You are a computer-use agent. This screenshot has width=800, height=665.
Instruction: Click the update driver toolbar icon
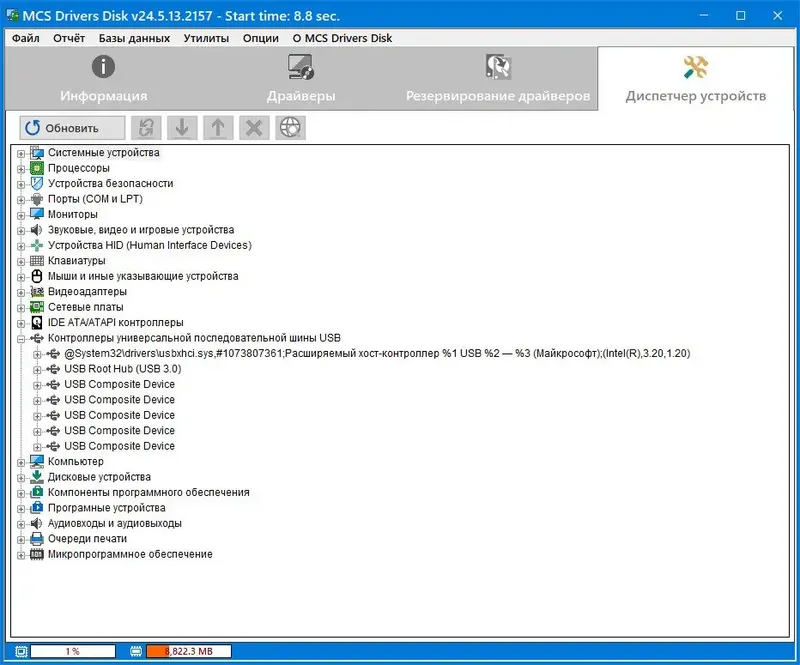click(x=146, y=128)
